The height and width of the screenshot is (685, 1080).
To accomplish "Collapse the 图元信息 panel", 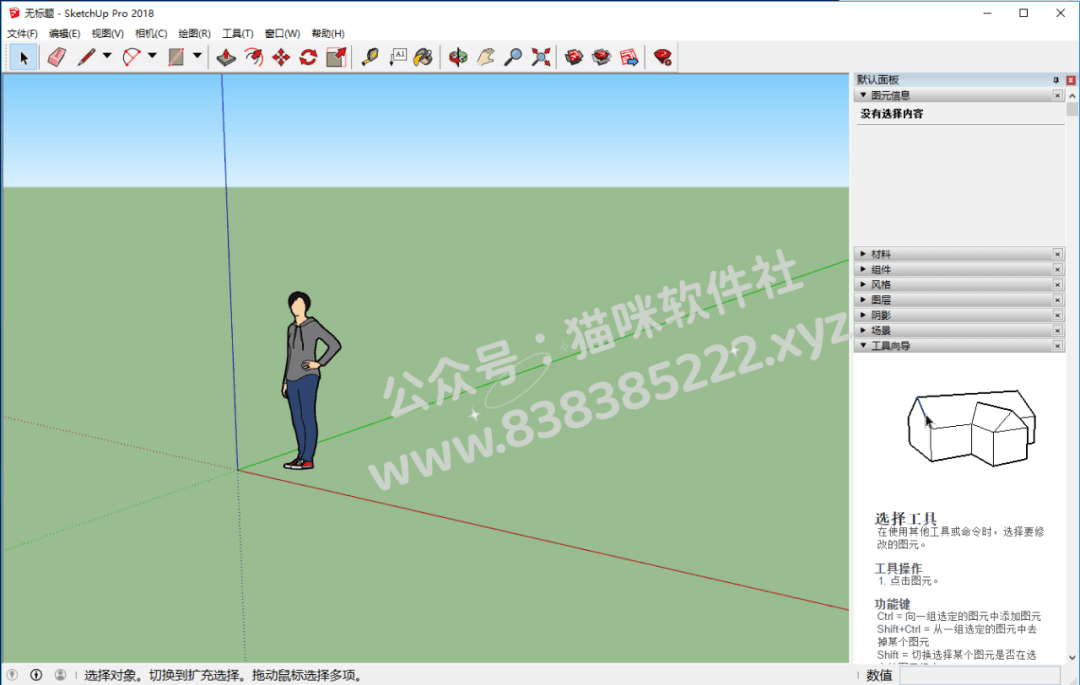I will [863, 95].
